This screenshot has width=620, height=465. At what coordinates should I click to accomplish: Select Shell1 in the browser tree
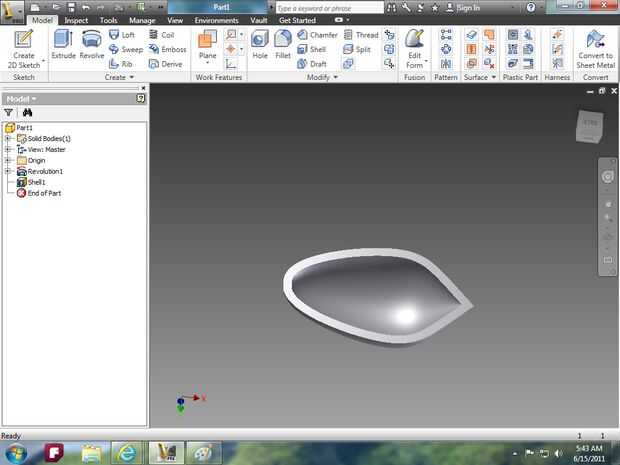tap(32, 182)
